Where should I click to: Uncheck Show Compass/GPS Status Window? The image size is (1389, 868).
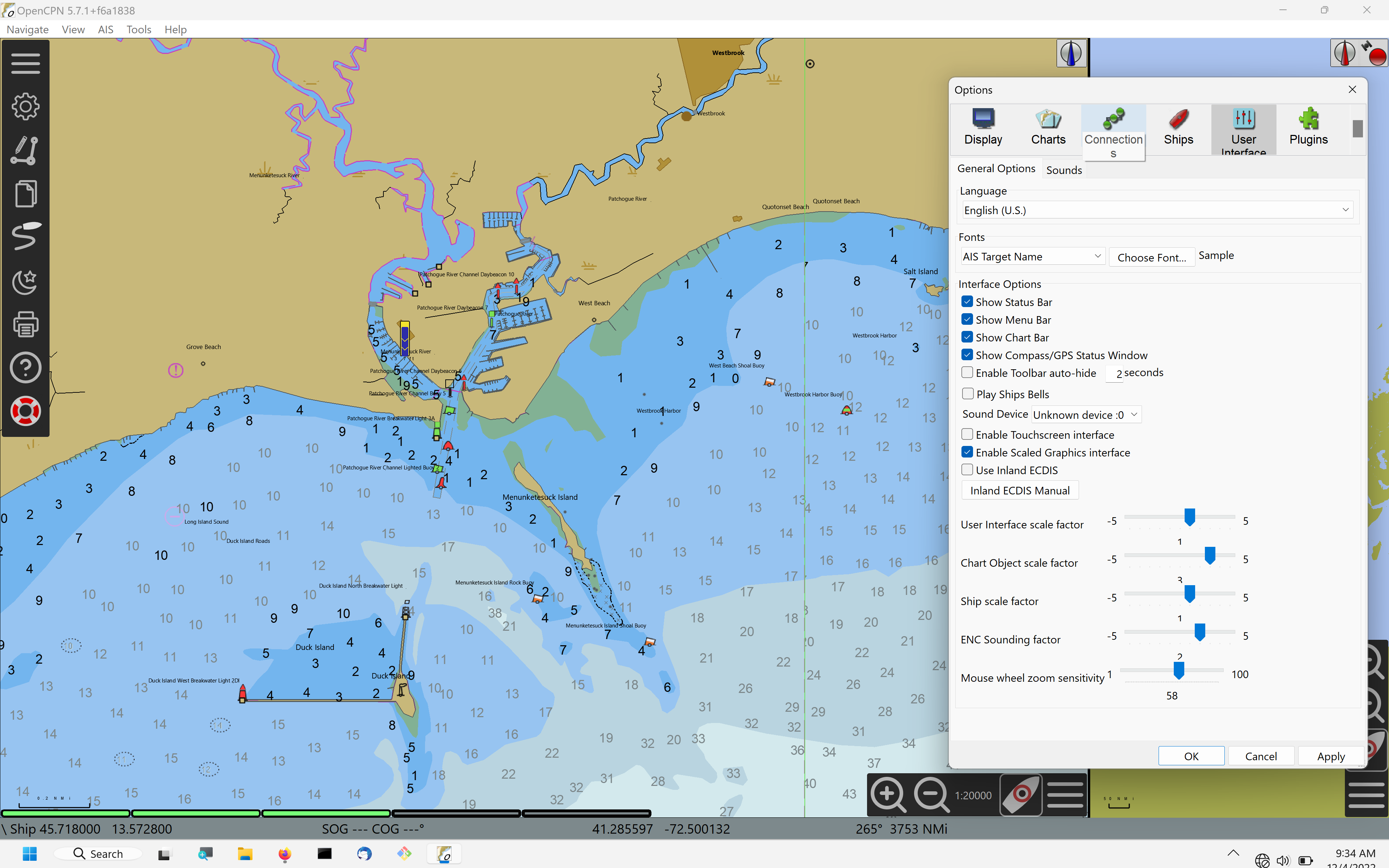(968, 355)
